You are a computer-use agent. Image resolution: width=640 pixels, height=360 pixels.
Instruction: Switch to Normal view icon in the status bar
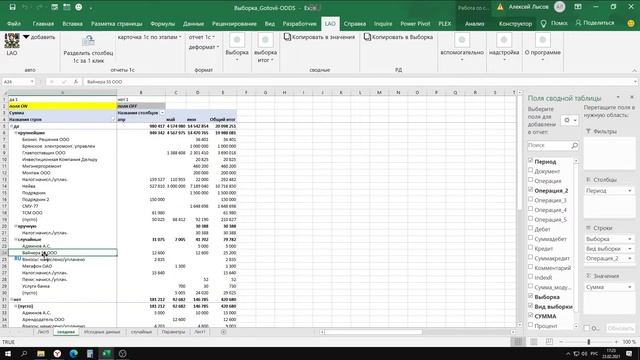(518, 342)
